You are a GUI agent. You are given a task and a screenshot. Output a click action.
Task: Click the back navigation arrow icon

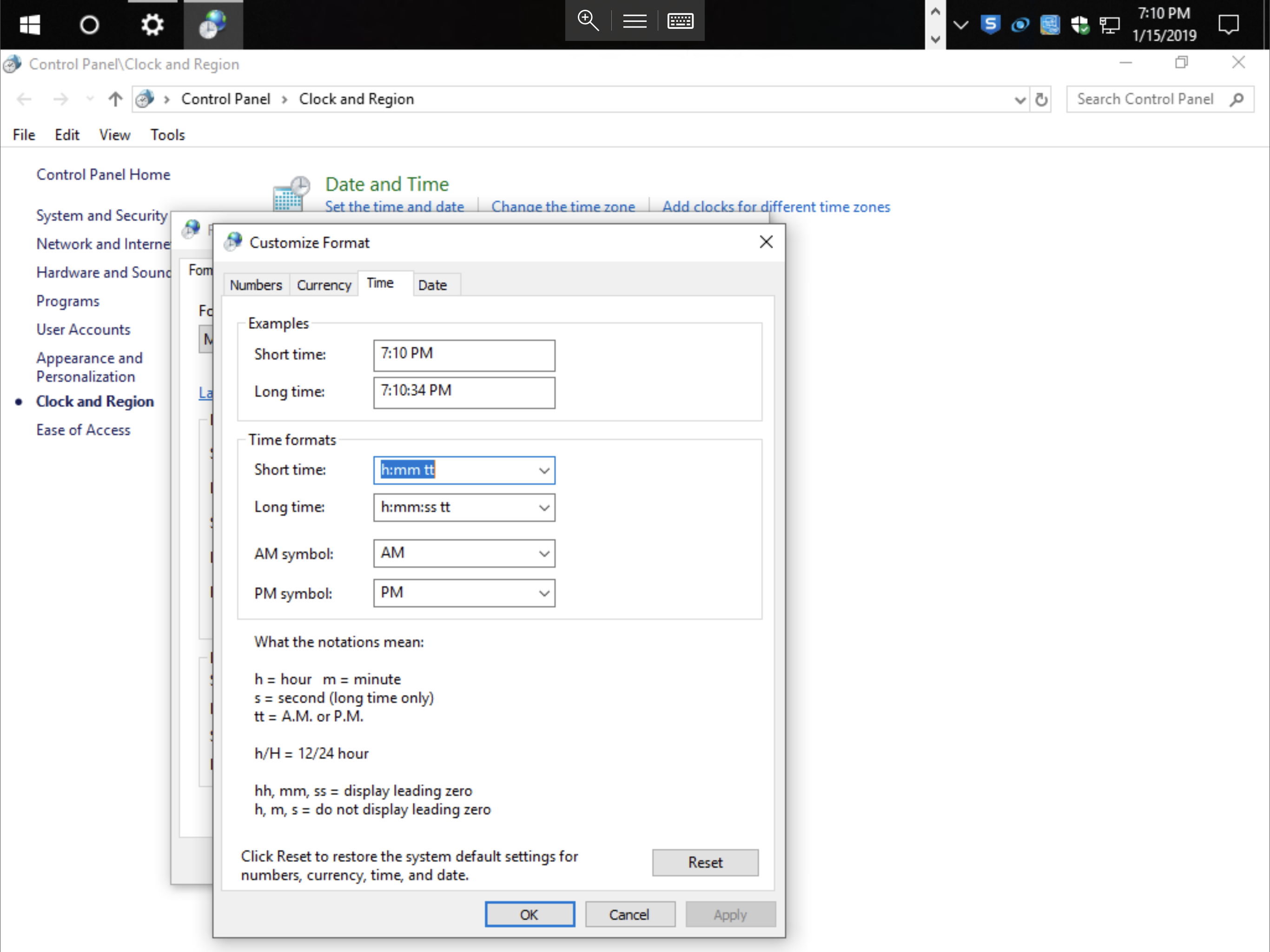pos(27,99)
